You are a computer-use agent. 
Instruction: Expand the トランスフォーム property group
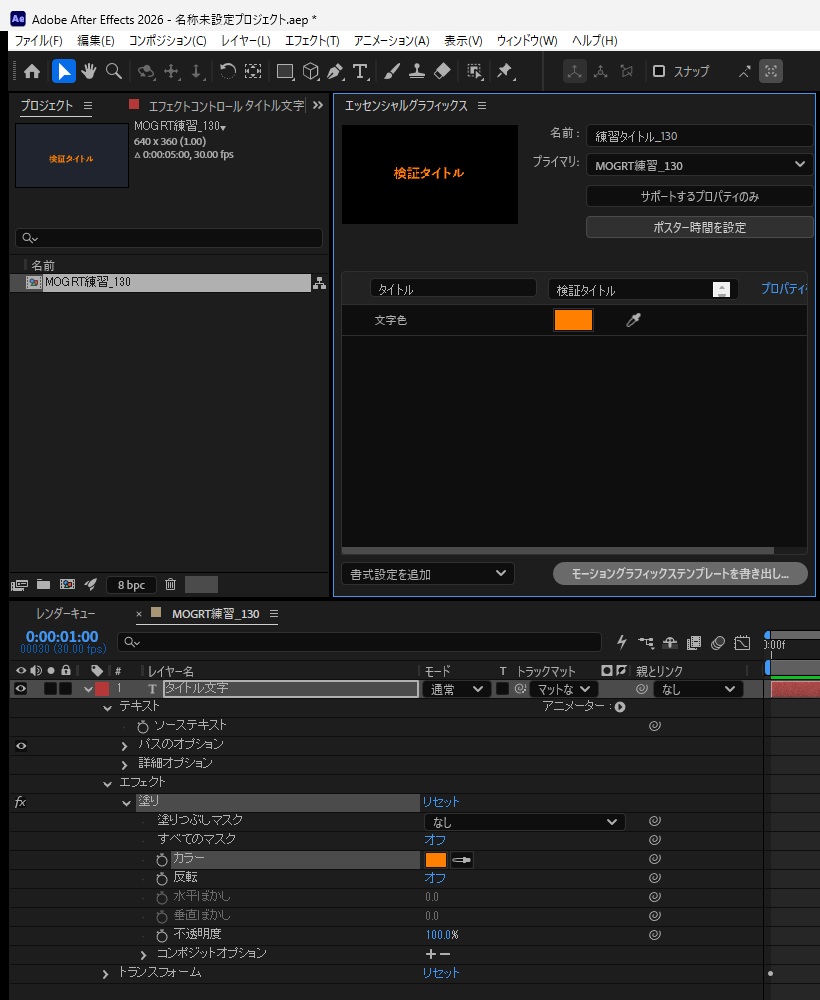coord(105,973)
